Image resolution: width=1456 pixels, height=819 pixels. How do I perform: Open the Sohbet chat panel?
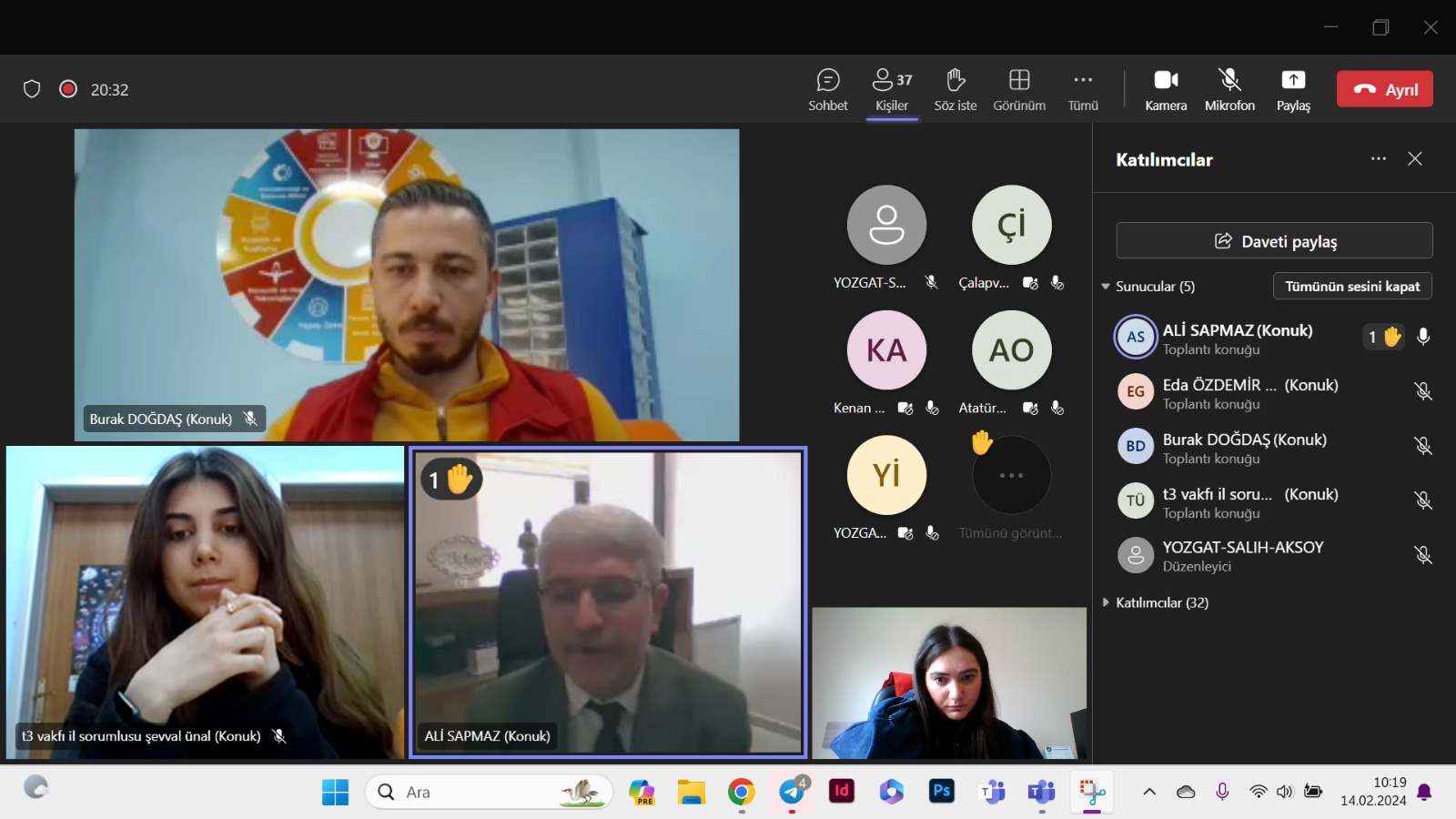[x=827, y=90]
